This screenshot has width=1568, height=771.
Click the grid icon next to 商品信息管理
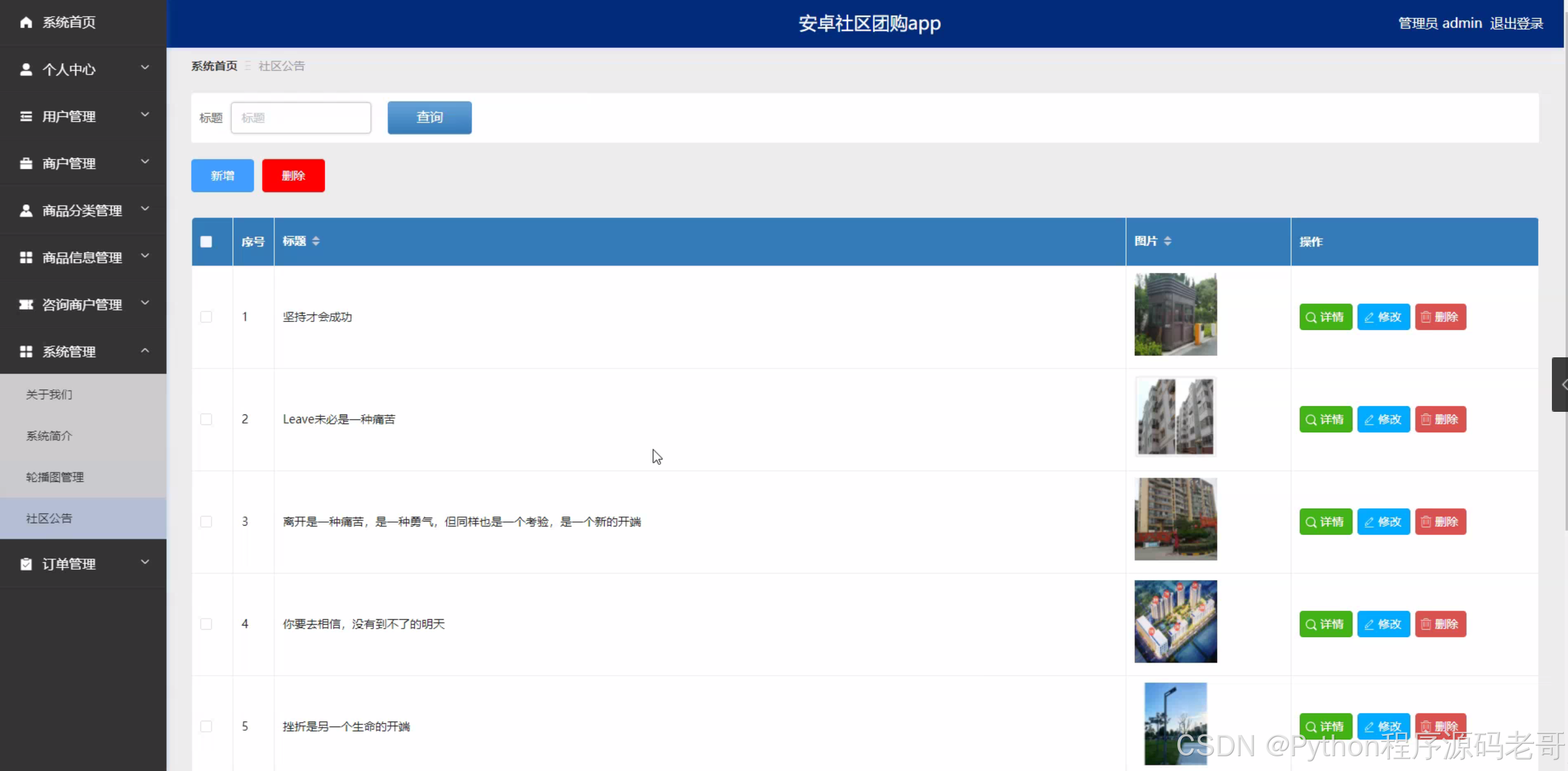26,258
